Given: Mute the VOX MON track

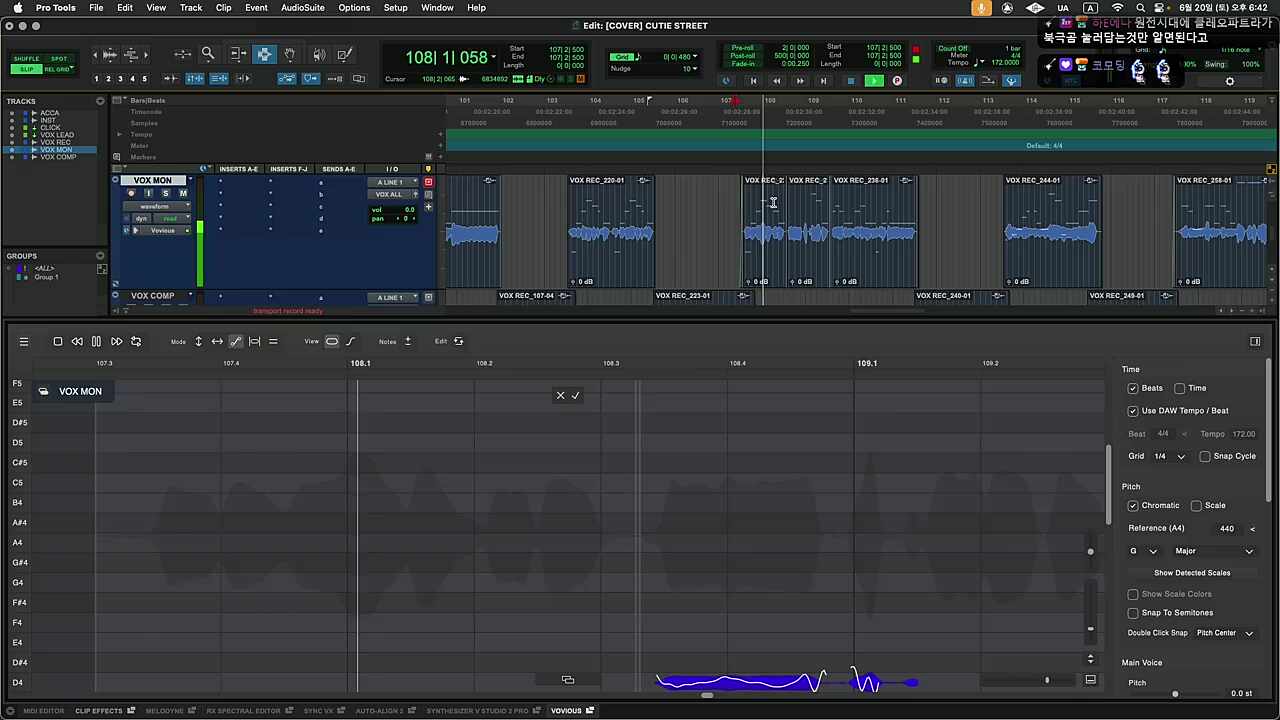Looking at the screenshot, I should (182, 193).
